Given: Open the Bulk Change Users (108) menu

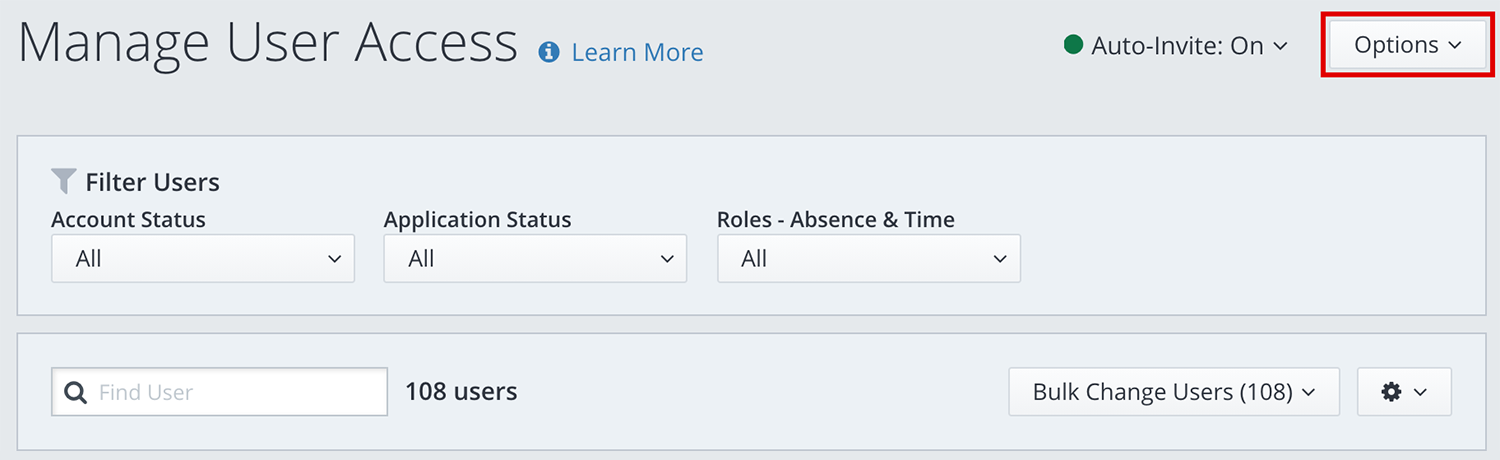Looking at the screenshot, I should tap(1173, 392).
